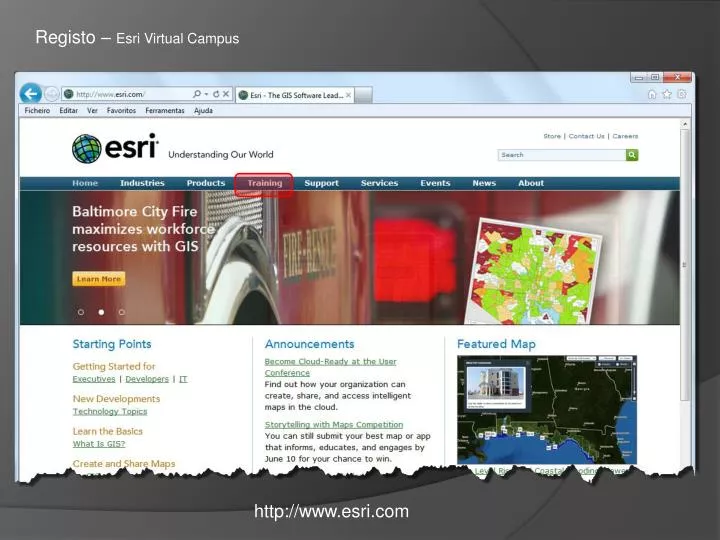
Task: Click the Baltimore map image in banner
Action: tap(533, 271)
